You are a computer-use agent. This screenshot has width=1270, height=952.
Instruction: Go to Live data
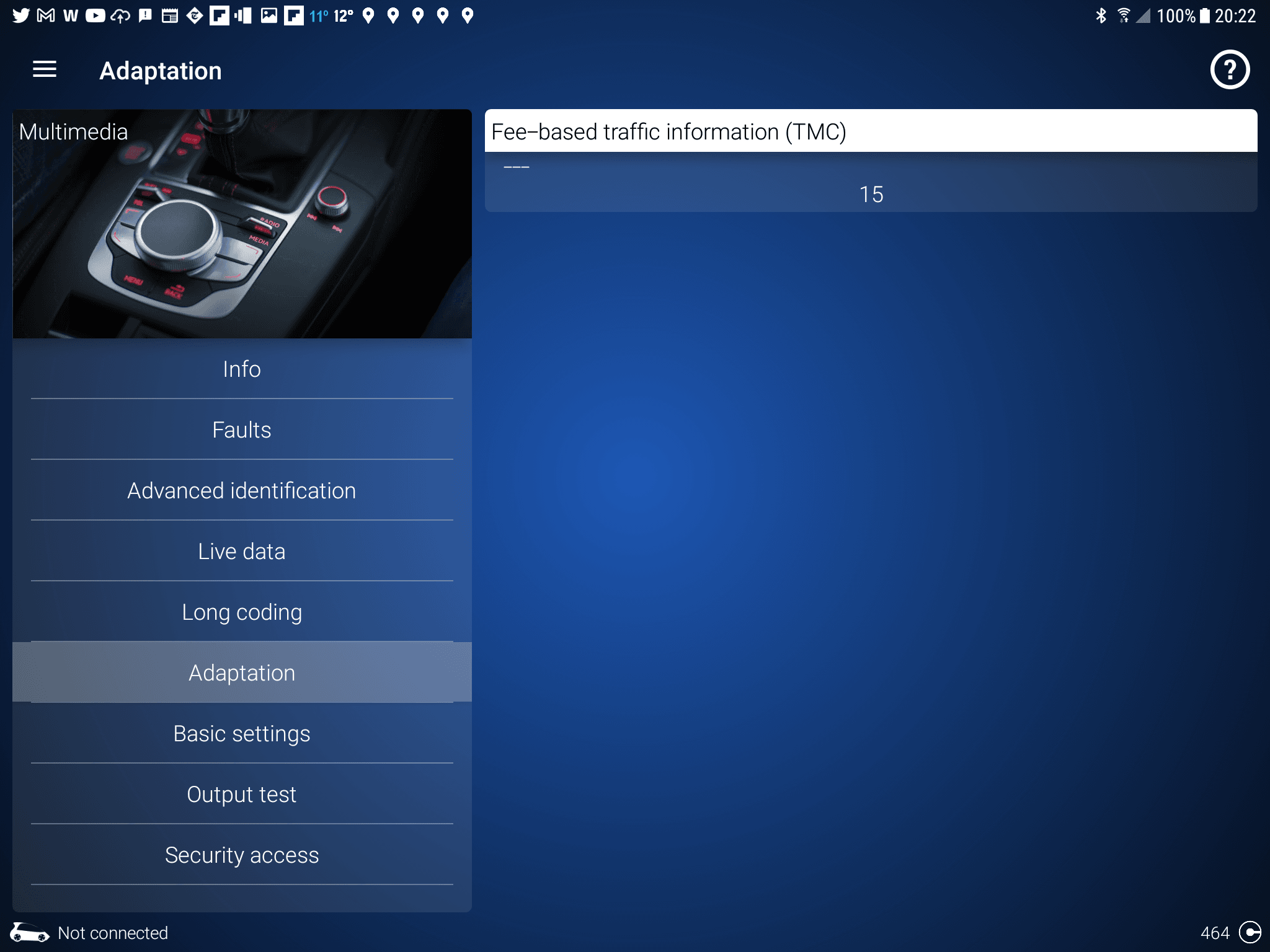[242, 552]
